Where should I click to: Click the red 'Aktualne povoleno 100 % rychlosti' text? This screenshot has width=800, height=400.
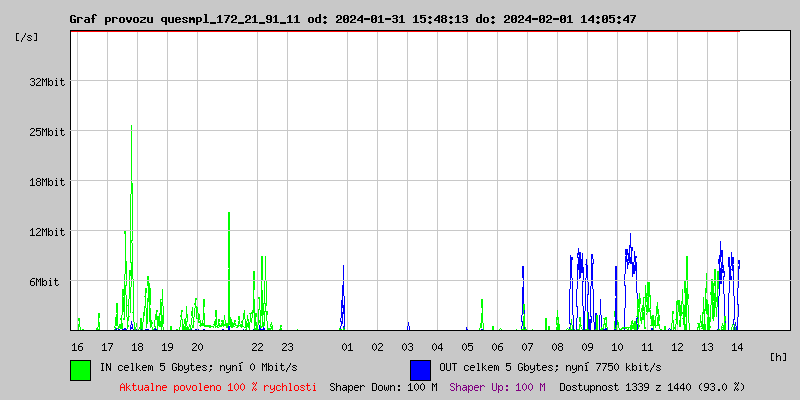(218, 386)
